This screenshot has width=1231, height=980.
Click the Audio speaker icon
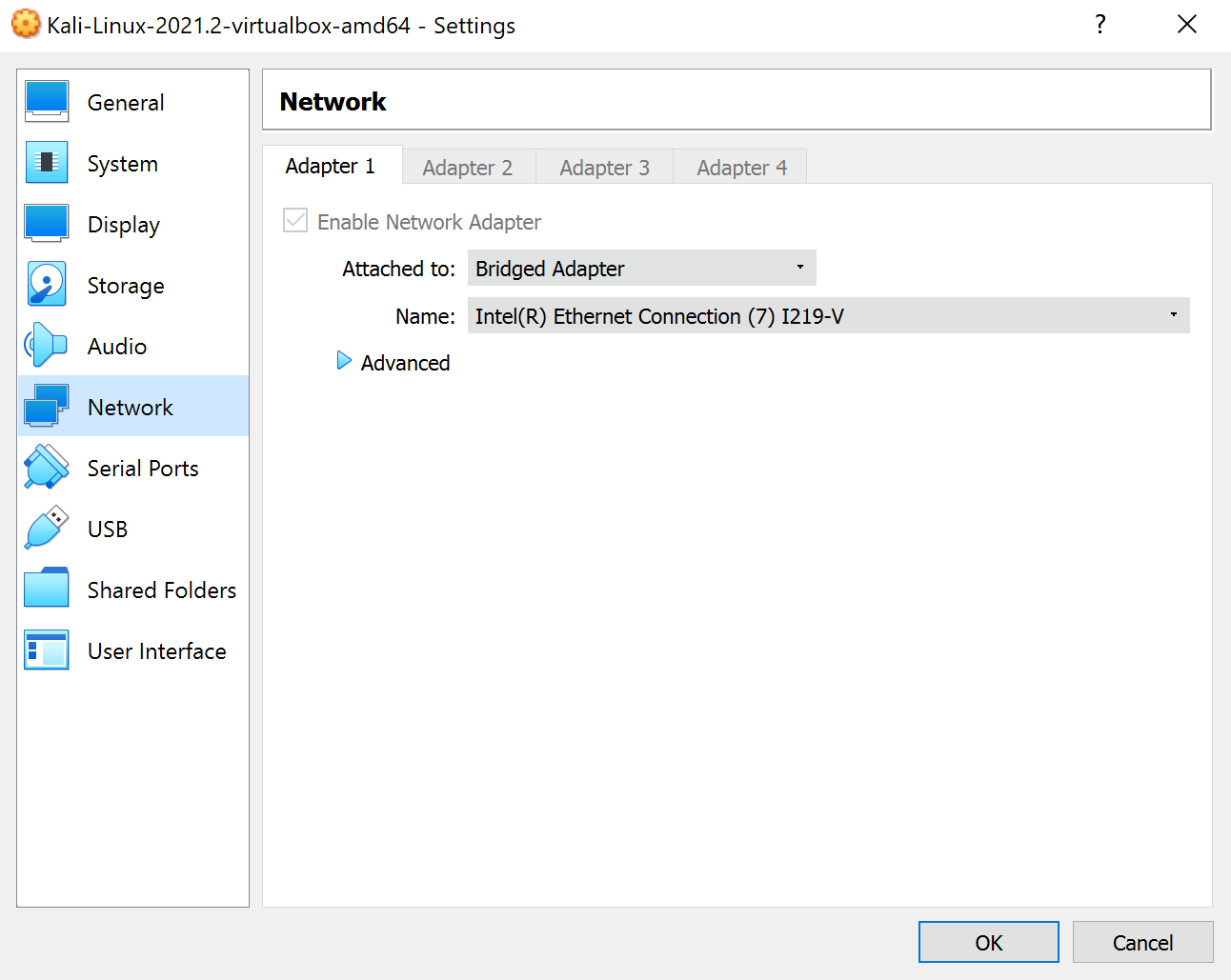pos(46,346)
